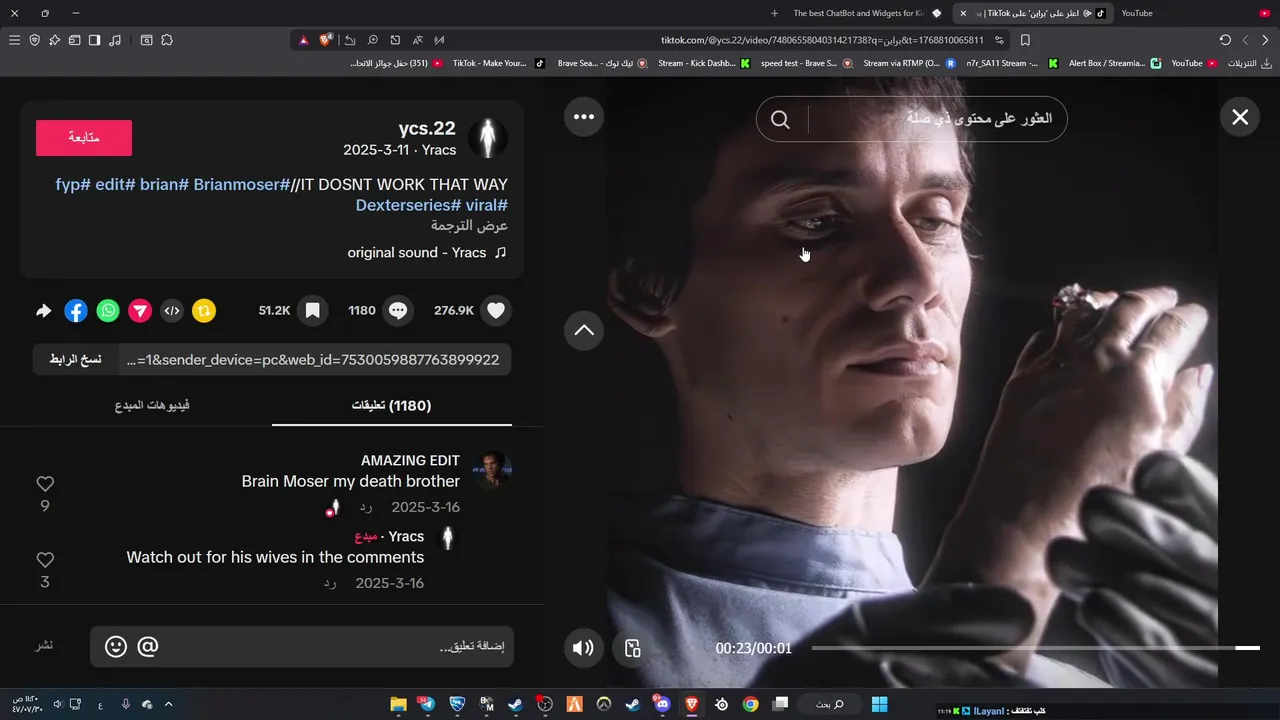Insert a mention with the @ icon

147,647
